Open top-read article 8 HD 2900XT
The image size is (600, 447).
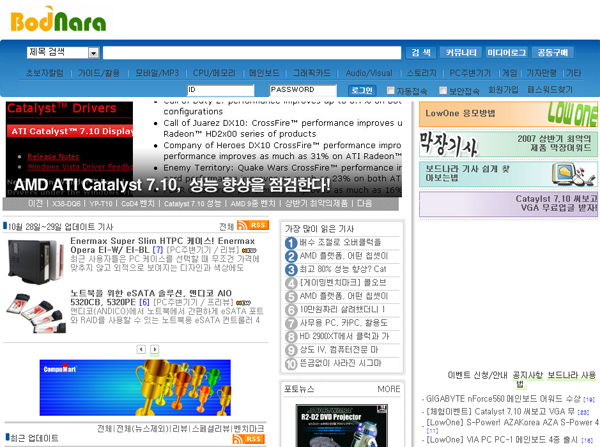344,336
